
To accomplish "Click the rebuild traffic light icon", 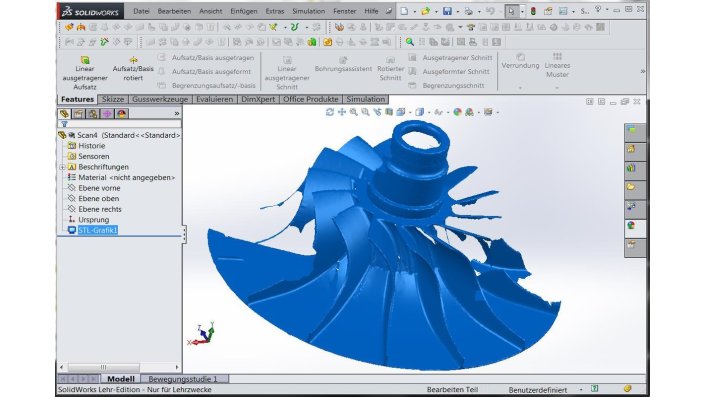I will click(x=533, y=11).
